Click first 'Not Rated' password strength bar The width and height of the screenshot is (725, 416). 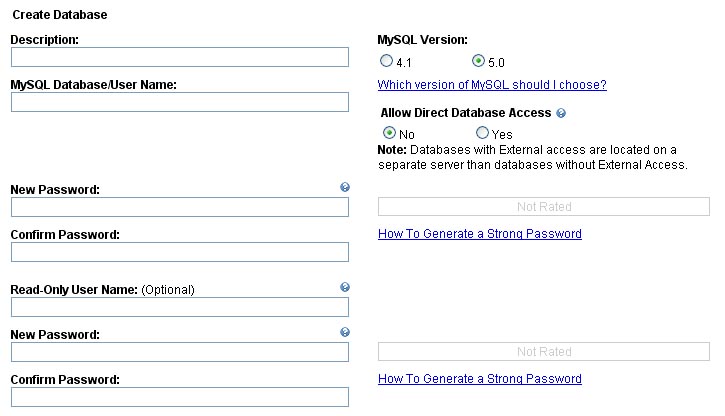(x=544, y=207)
